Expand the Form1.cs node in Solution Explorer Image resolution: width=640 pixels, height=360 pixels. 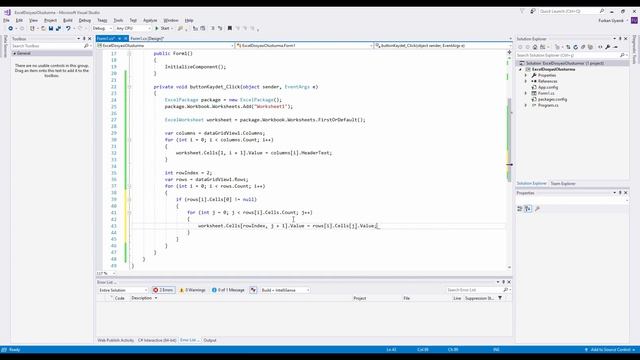pos(526,93)
